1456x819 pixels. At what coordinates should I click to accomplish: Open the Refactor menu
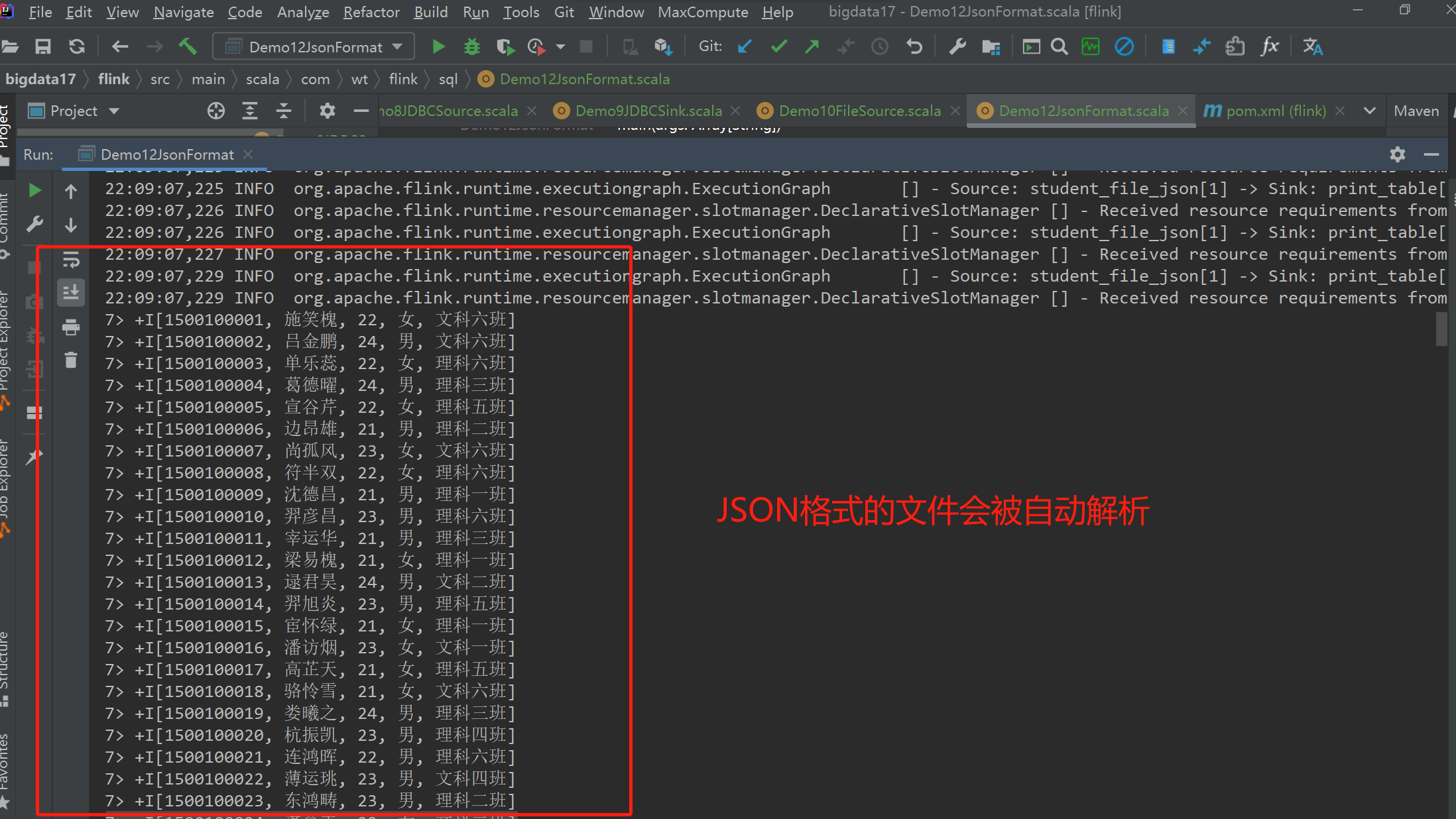[x=371, y=12]
